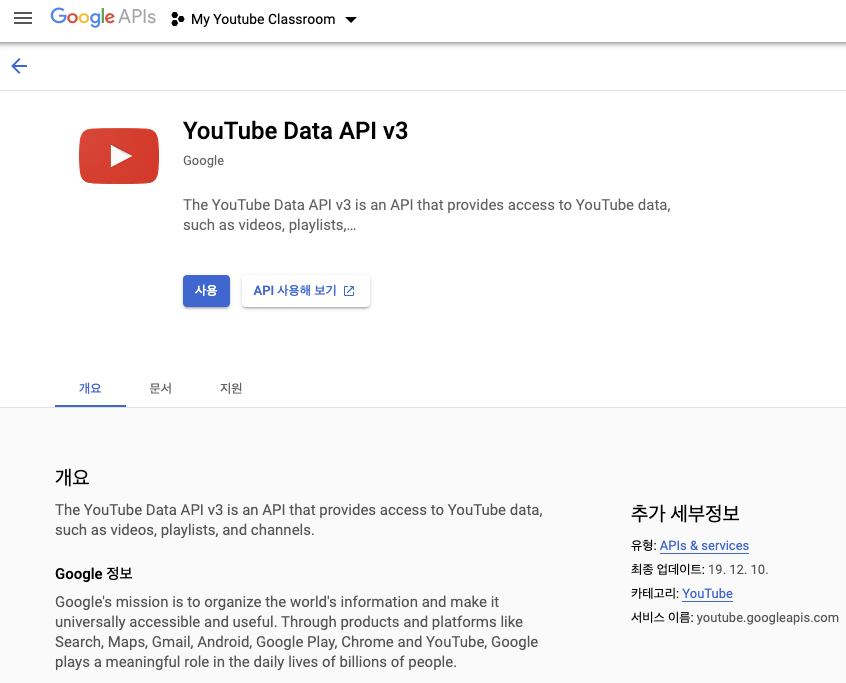Click the Google 정보 heading

coord(94,573)
